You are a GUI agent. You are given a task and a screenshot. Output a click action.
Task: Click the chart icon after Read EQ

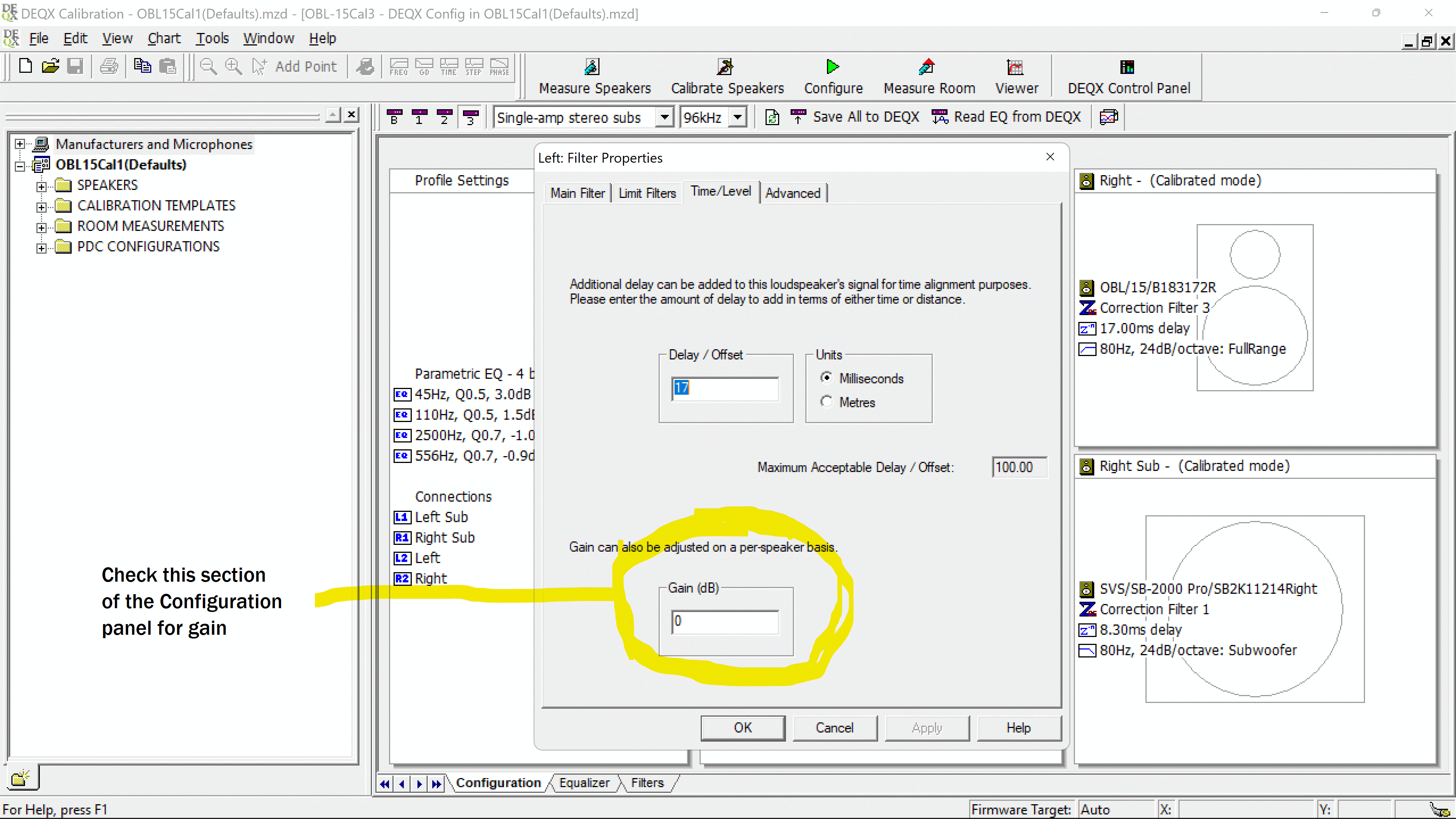point(1108,117)
